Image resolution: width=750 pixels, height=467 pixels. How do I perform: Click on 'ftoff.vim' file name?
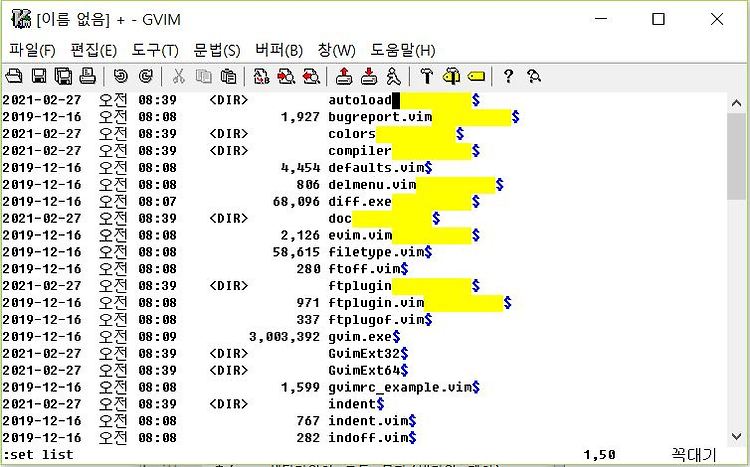[364, 269]
